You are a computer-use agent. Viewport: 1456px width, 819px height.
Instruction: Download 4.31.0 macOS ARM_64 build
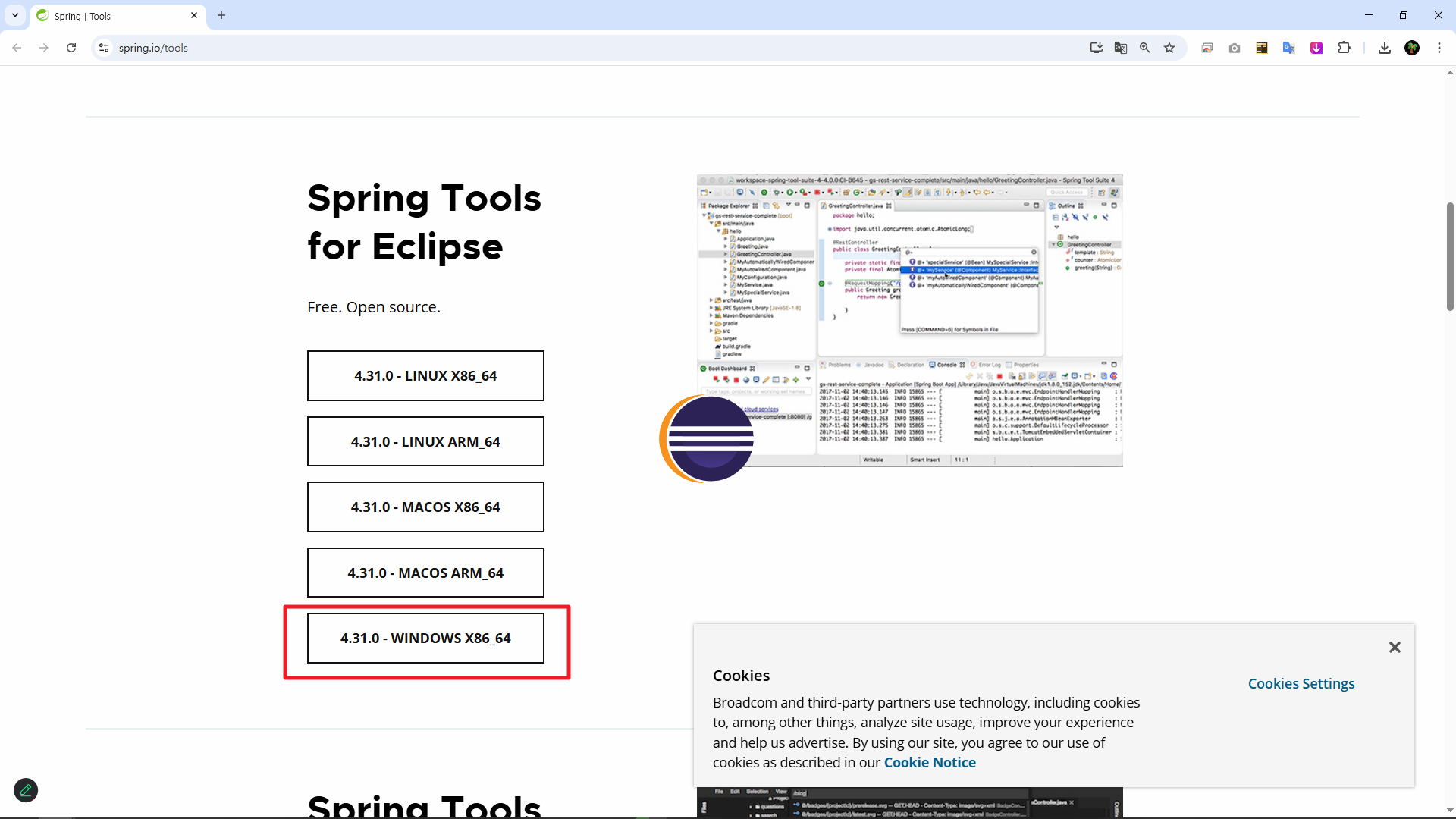point(425,573)
